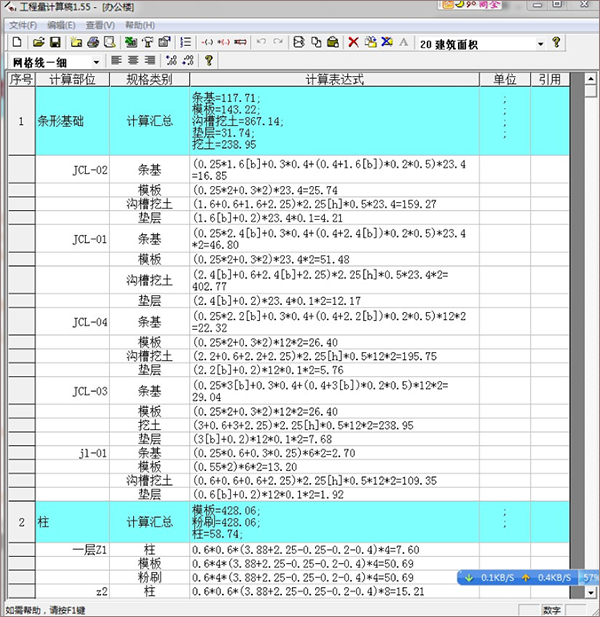The height and width of the screenshot is (617, 600).
Task: Open the 帮助(H) menu
Action: pos(140,25)
